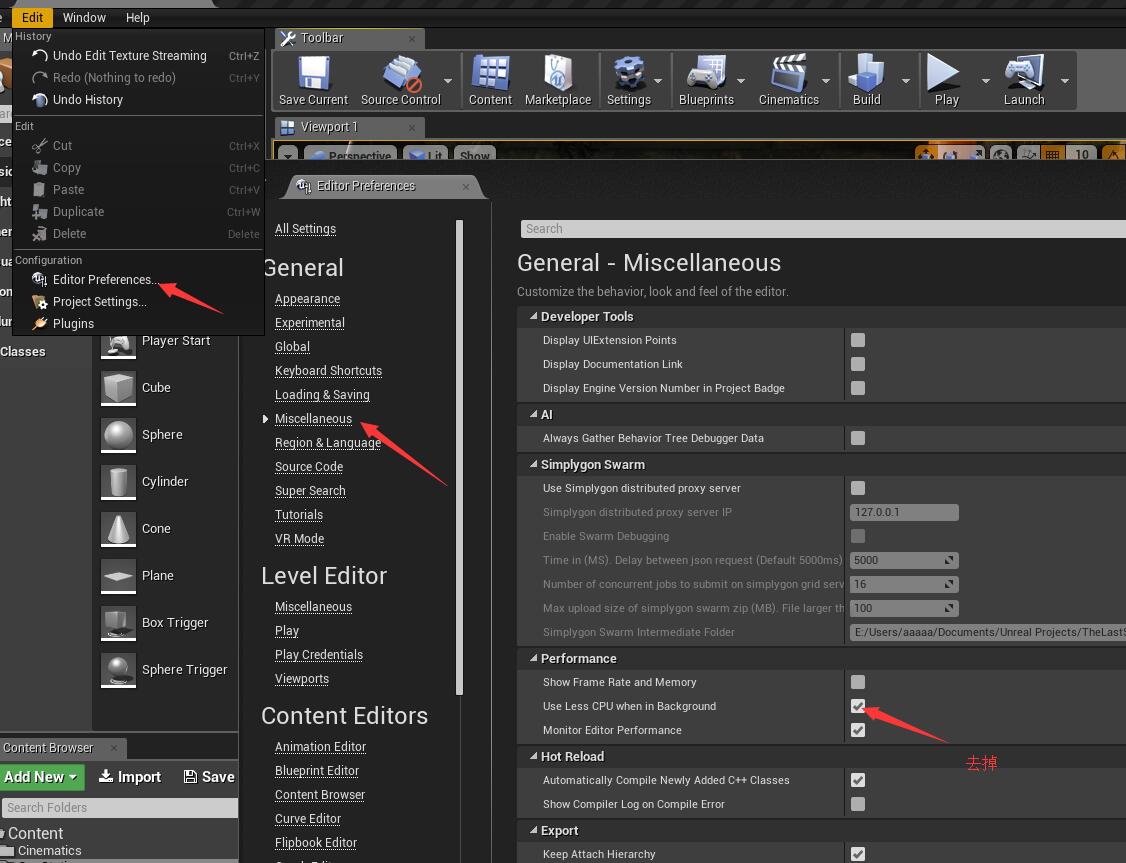This screenshot has height=863, width=1126.
Task: Select the Sphere primitive icon
Action: coord(118,435)
